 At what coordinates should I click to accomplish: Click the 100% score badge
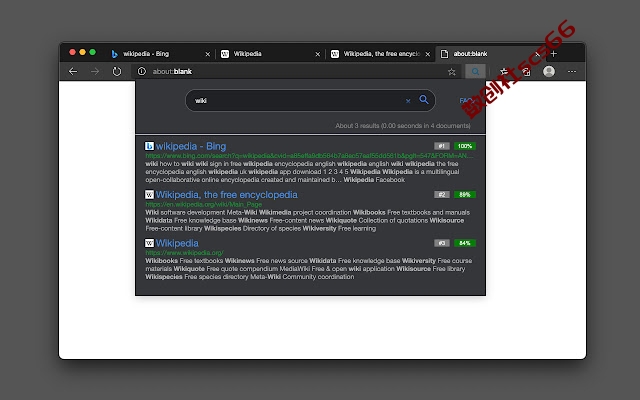pyautogui.click(x=464, y=146)
